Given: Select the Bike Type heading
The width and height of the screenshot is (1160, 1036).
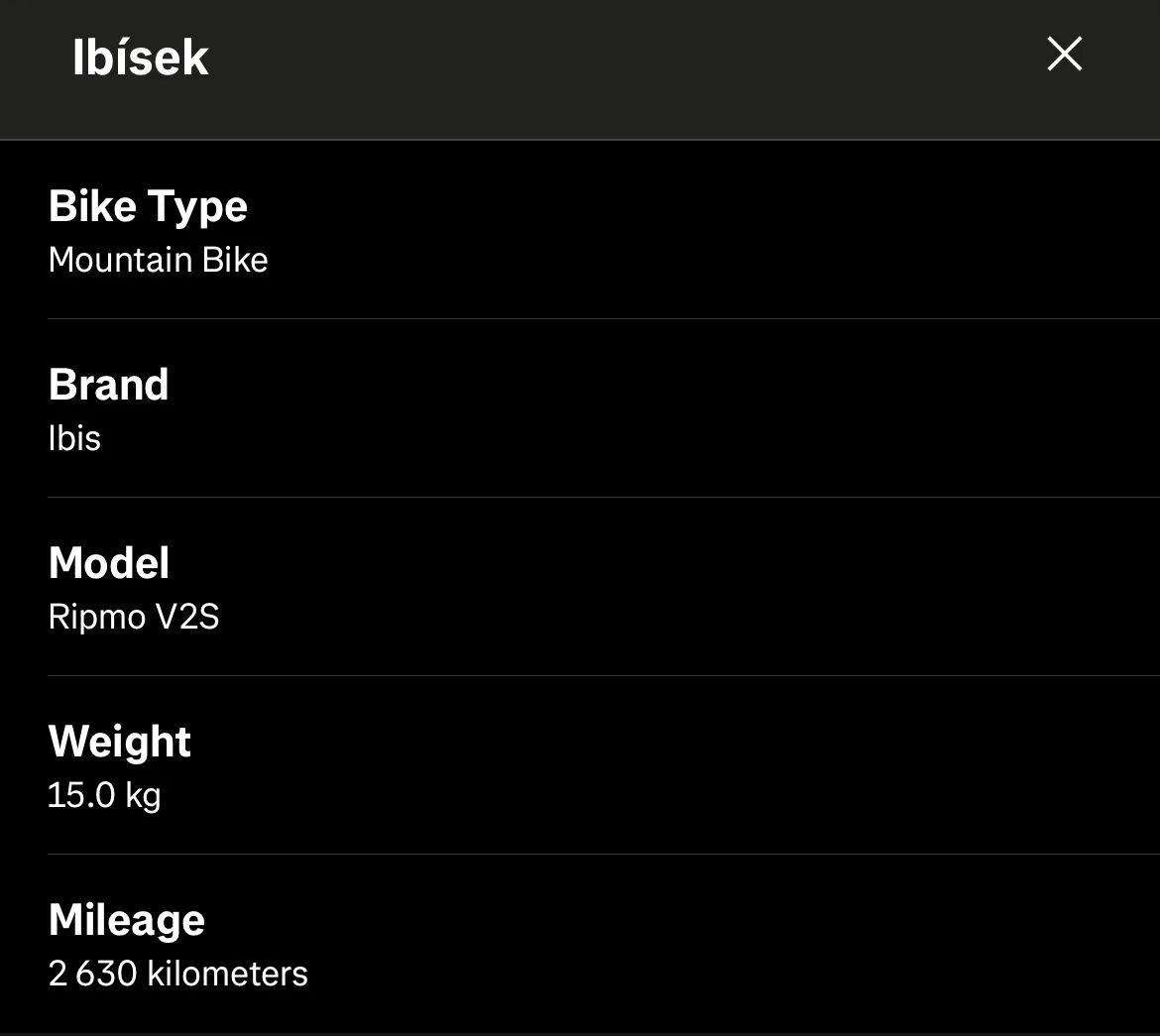Looking at the screenshot, I should click(x=148, y=206).
